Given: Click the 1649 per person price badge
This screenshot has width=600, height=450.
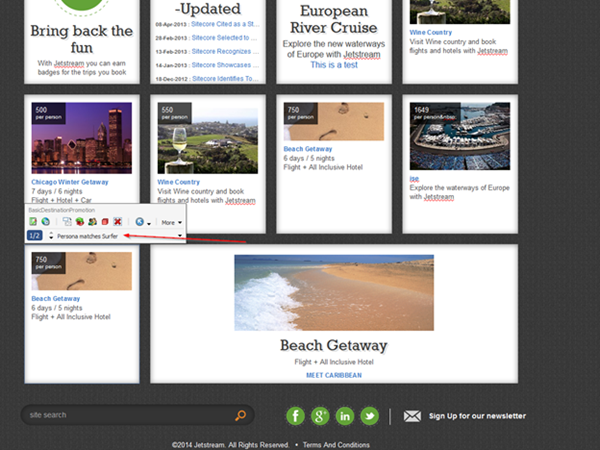Looking at the screenshot, I should [435, 112].
